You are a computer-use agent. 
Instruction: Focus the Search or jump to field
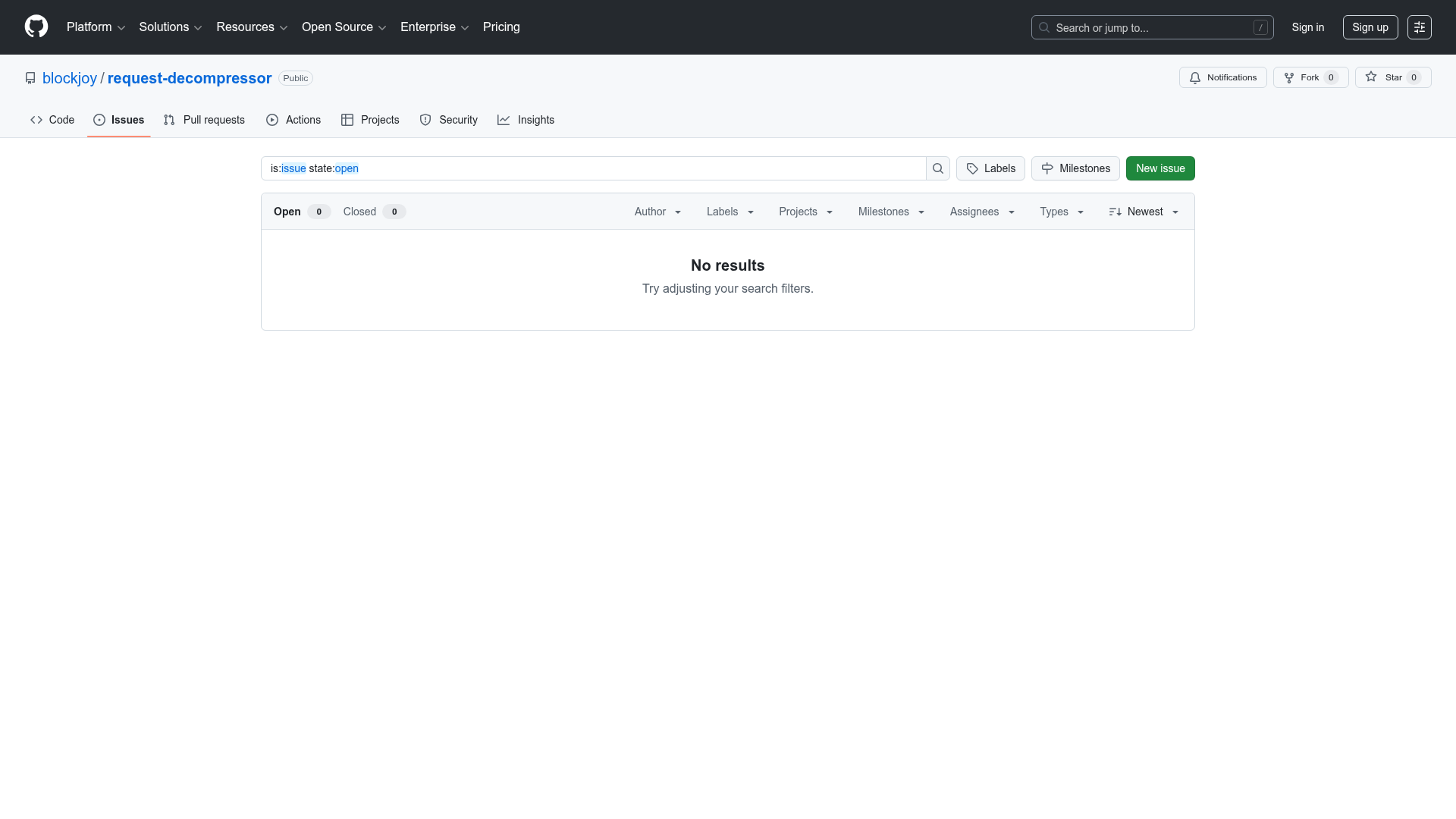click(1152, 27)
